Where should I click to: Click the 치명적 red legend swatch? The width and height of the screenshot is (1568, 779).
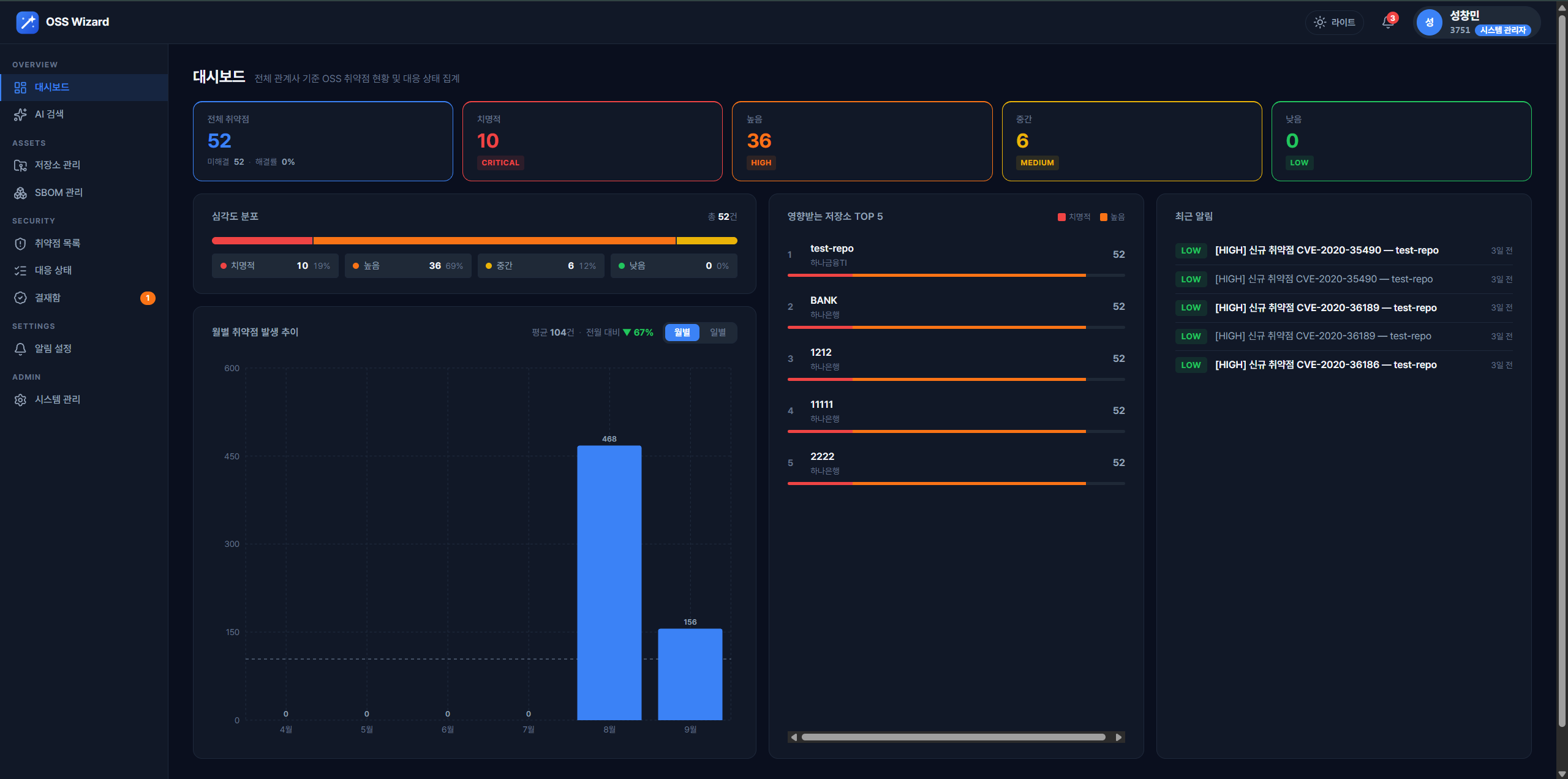(1061, 217)
